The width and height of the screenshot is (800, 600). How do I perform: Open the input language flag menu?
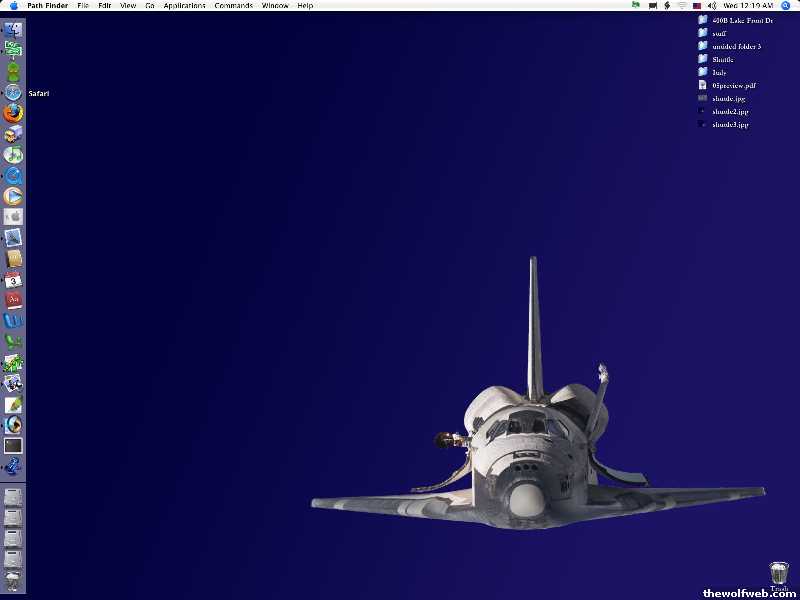pyautogui.click(x=697, y=6)
